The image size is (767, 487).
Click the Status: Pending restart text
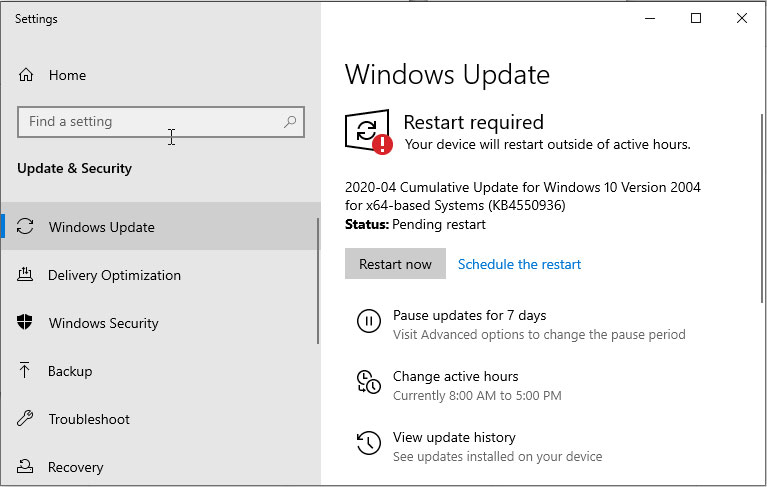coord(415,224)
